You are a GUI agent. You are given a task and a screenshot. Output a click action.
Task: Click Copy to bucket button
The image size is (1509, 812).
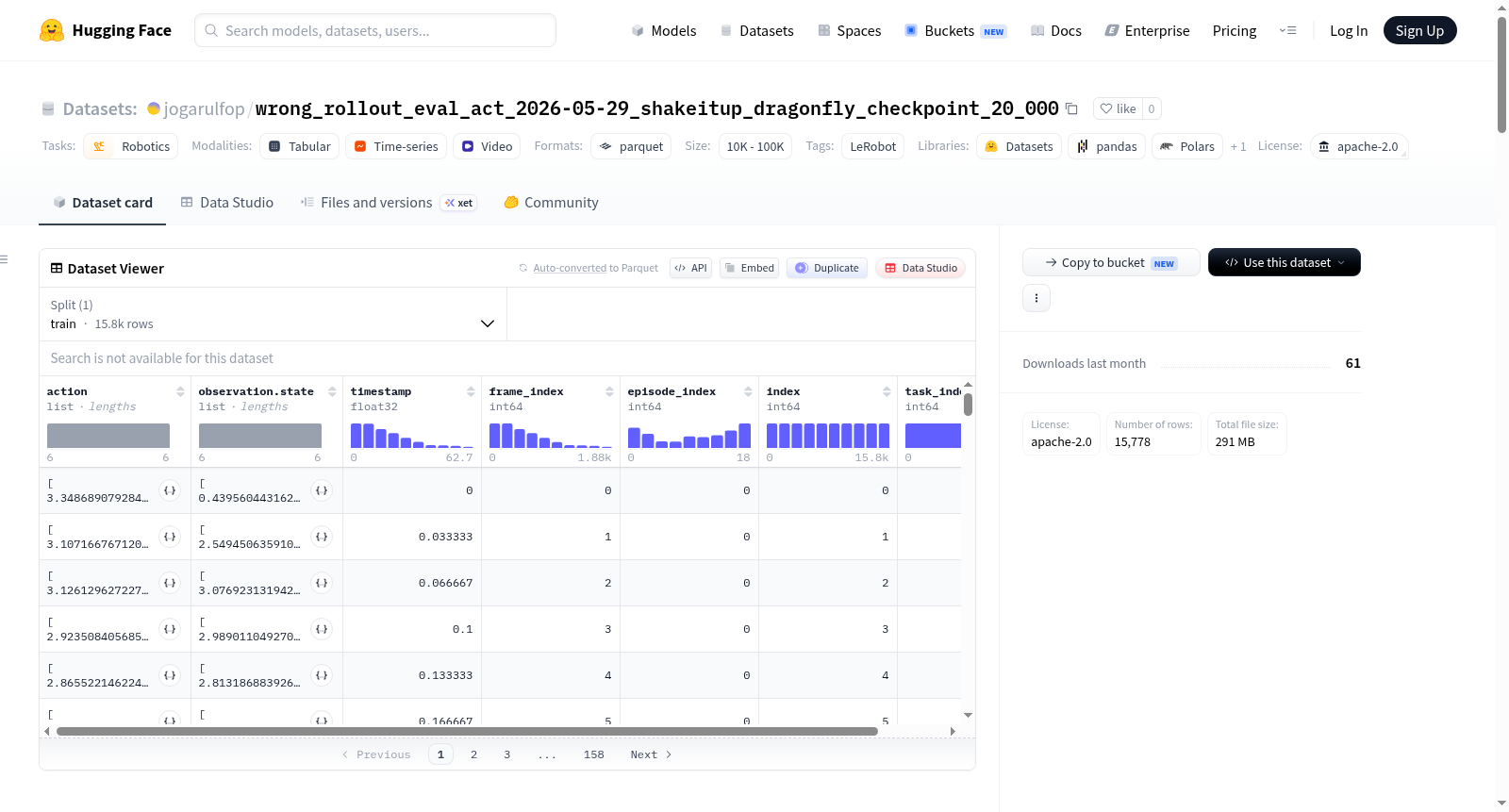(x=1111, y=262)
